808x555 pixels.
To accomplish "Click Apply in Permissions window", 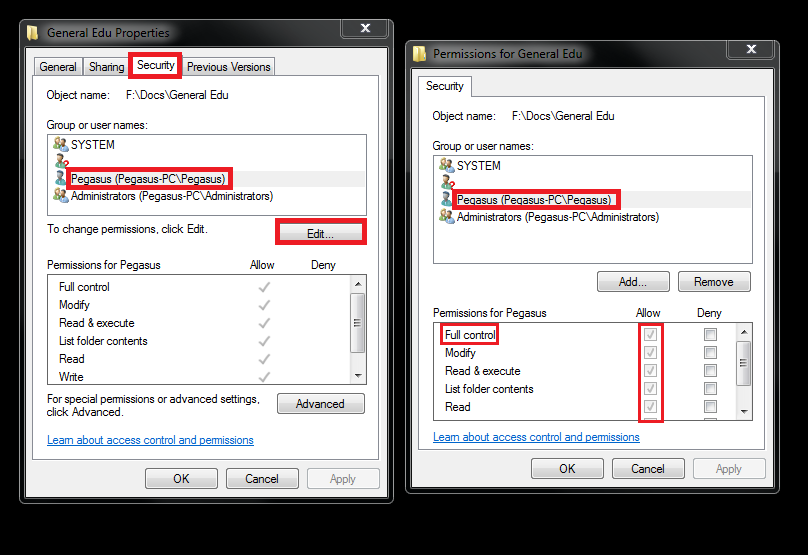I will coord(729,468).
